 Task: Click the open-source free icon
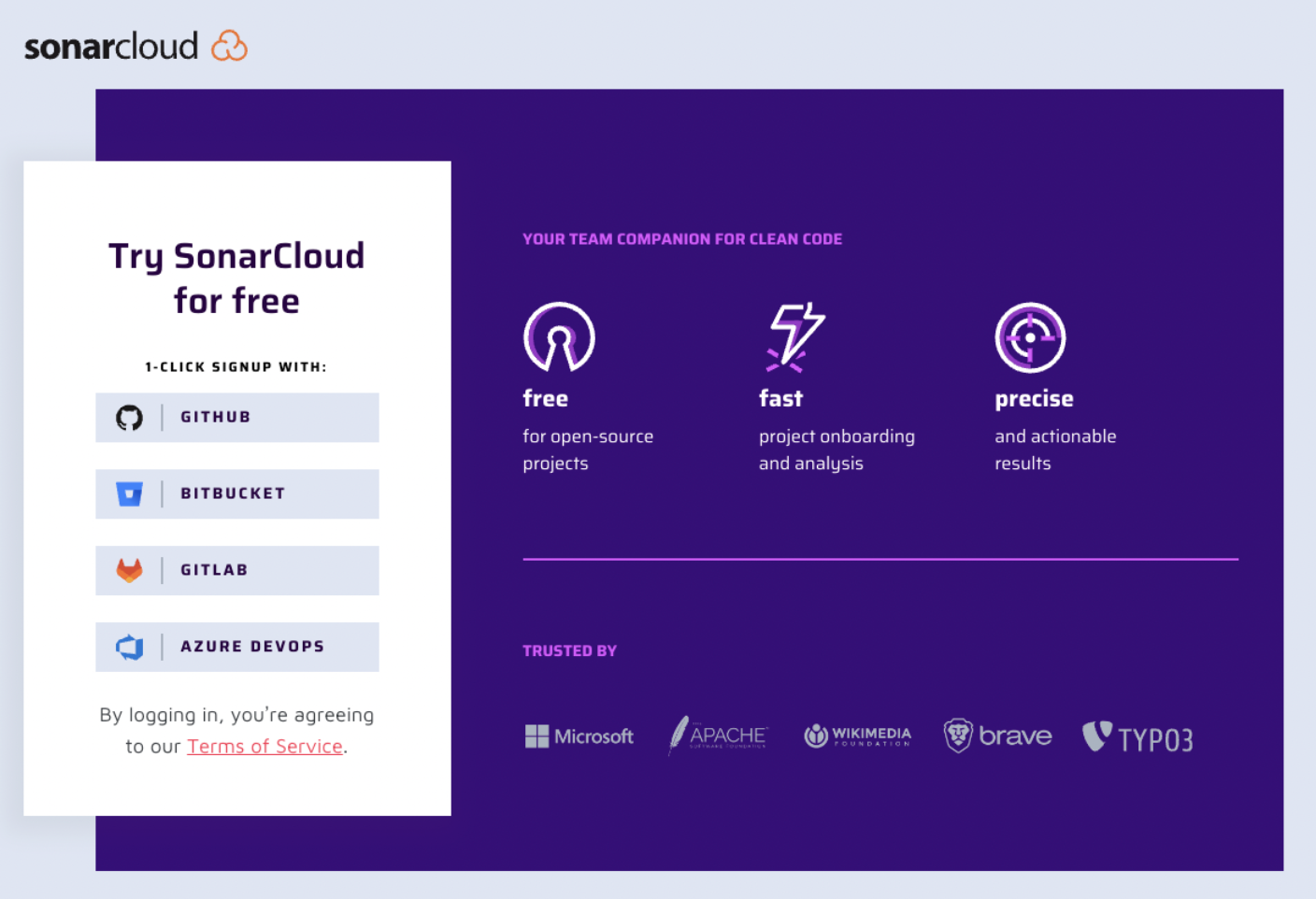point(559,337)
